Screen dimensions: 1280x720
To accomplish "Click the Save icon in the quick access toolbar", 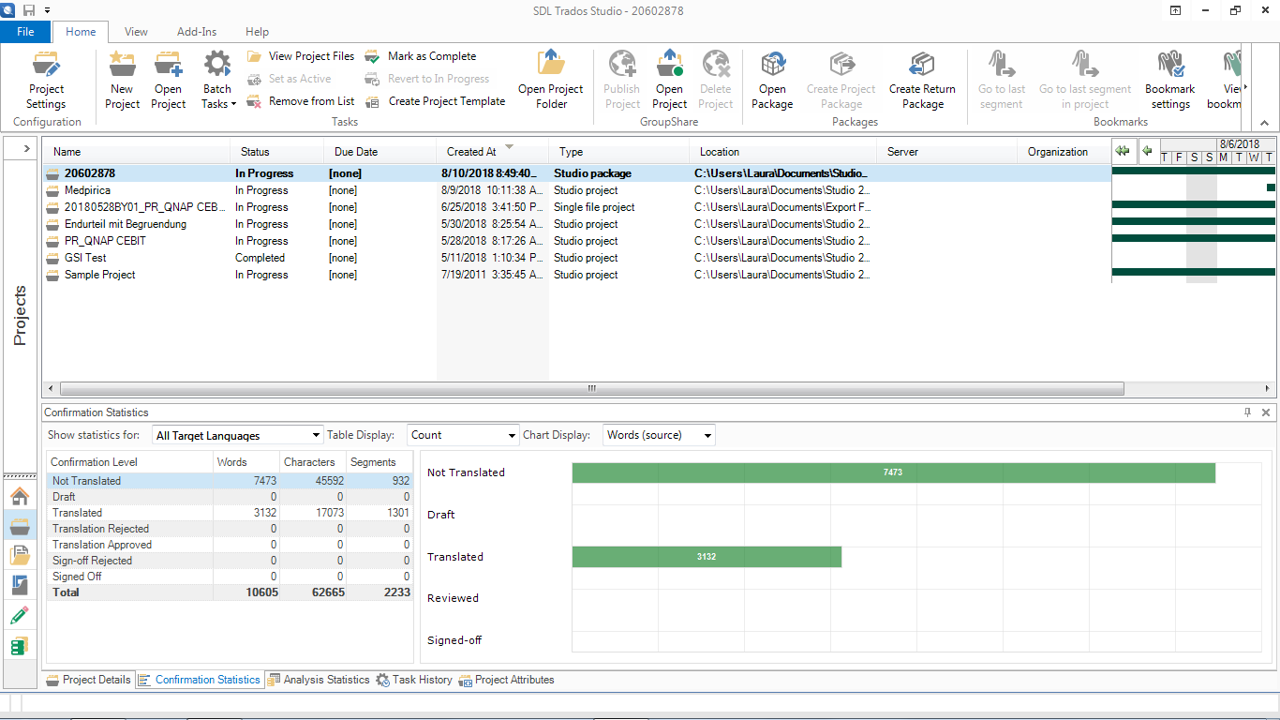I will point(28,10).
